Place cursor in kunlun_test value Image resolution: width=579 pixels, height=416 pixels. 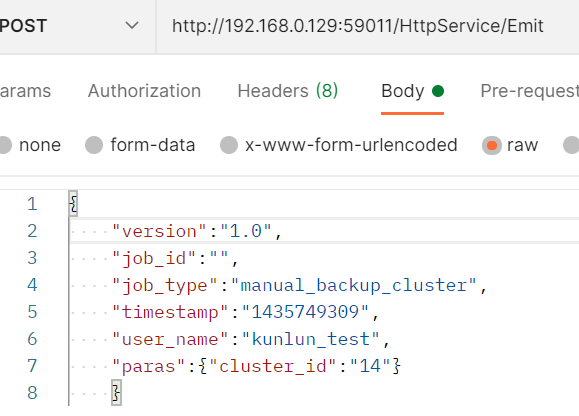click(310, 339)
